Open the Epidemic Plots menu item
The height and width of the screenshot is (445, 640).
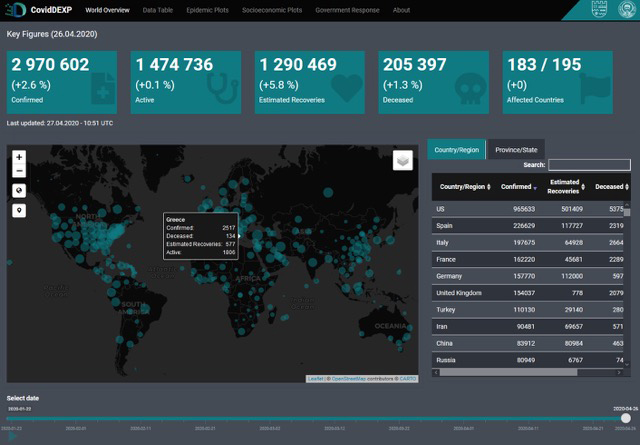click(x=207, y=10)
